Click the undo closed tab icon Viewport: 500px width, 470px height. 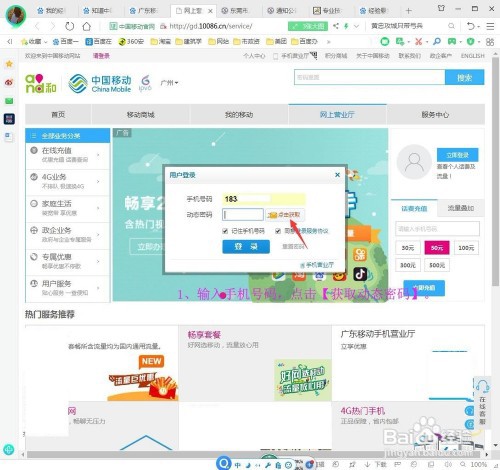click(x=470, y=26)
